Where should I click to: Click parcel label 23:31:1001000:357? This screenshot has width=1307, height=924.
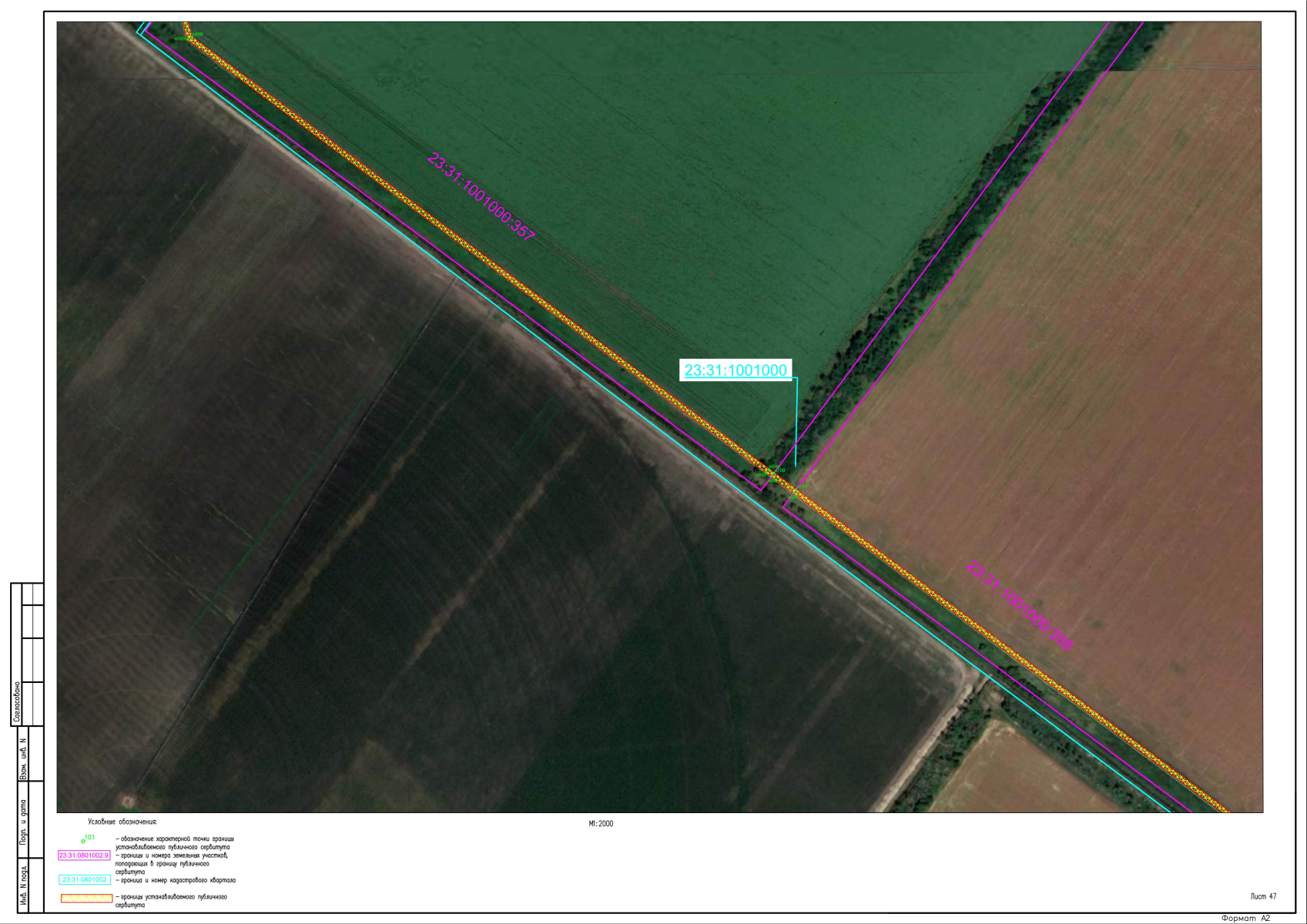tap(481, 197)
